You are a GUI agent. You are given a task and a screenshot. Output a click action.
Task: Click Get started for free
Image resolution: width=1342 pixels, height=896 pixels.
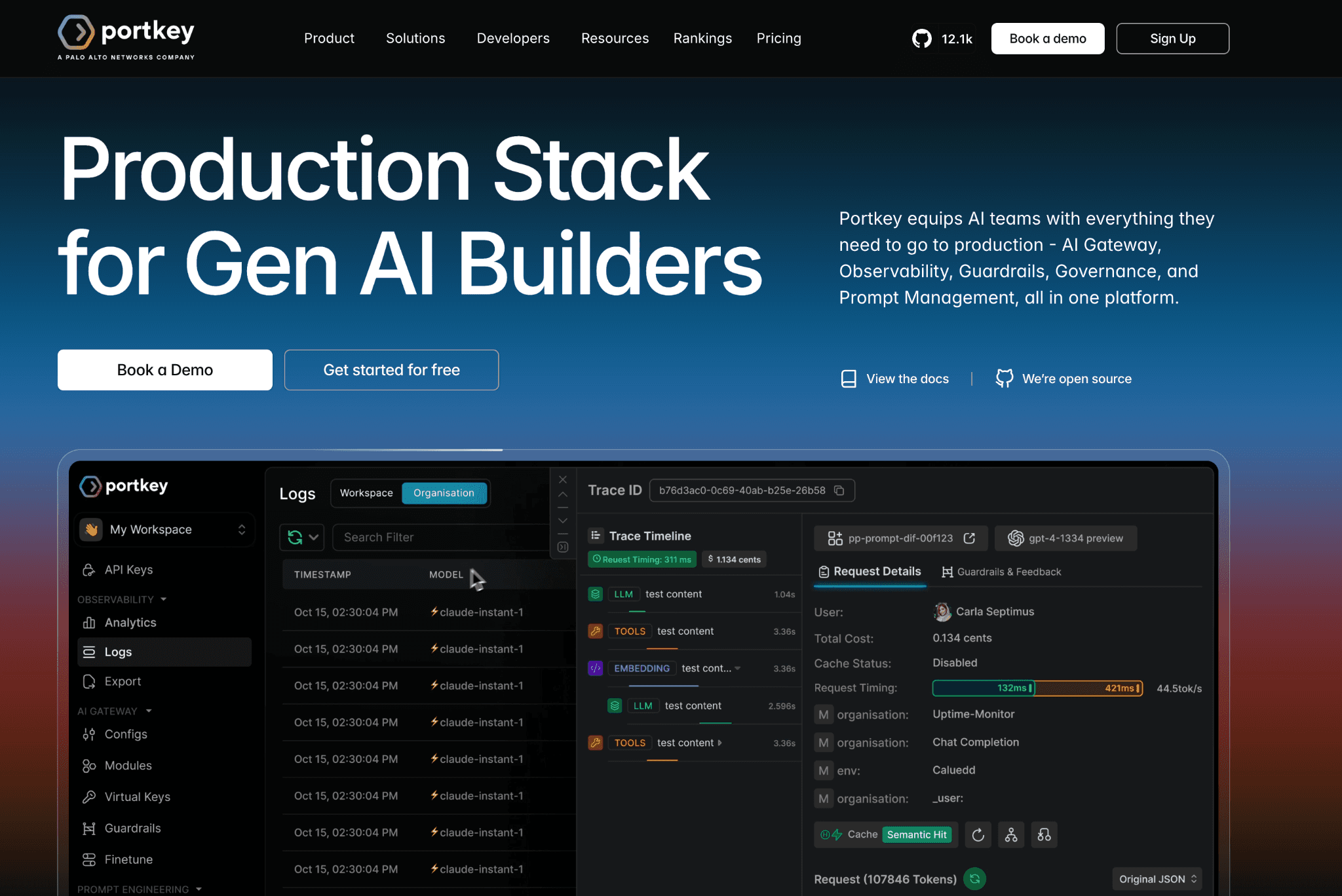coord(392,370)
